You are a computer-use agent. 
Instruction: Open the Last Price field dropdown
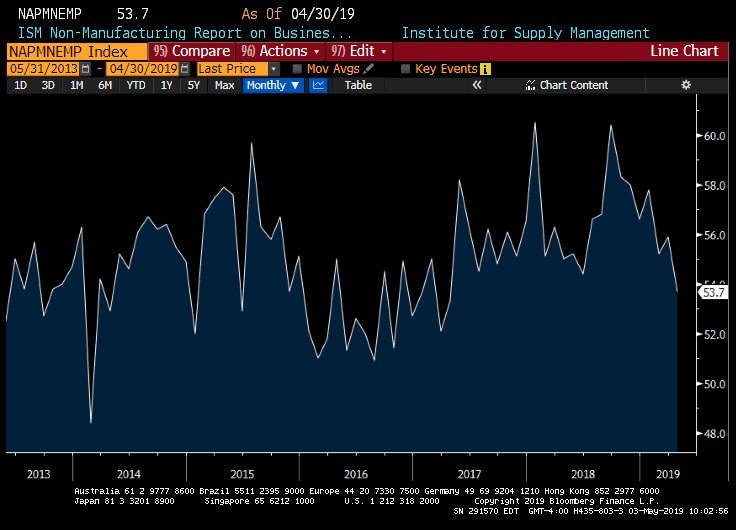(275, 69)
